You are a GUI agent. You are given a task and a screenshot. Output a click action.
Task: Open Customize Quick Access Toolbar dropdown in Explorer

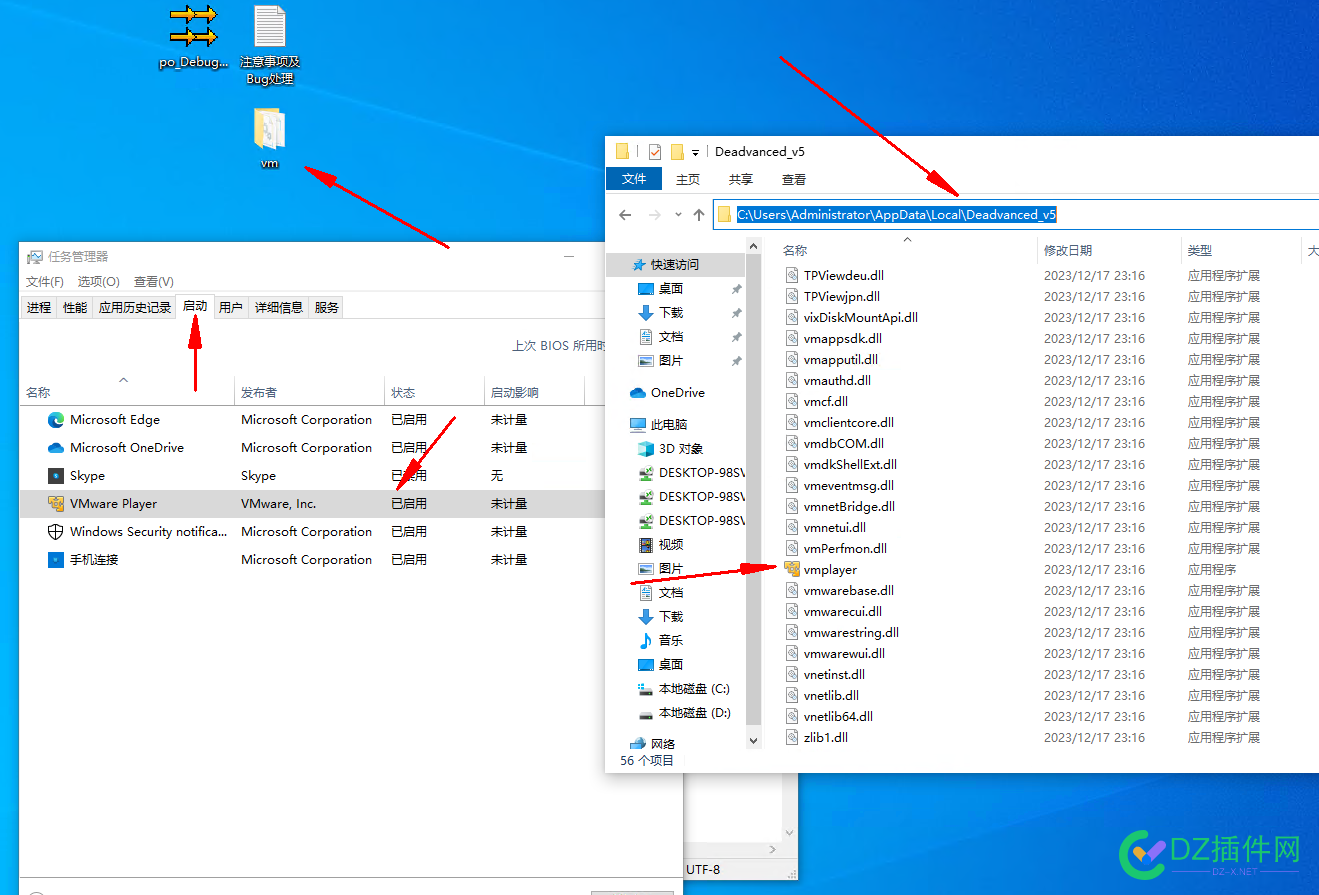pyautogui.click(x=695, y=153)
